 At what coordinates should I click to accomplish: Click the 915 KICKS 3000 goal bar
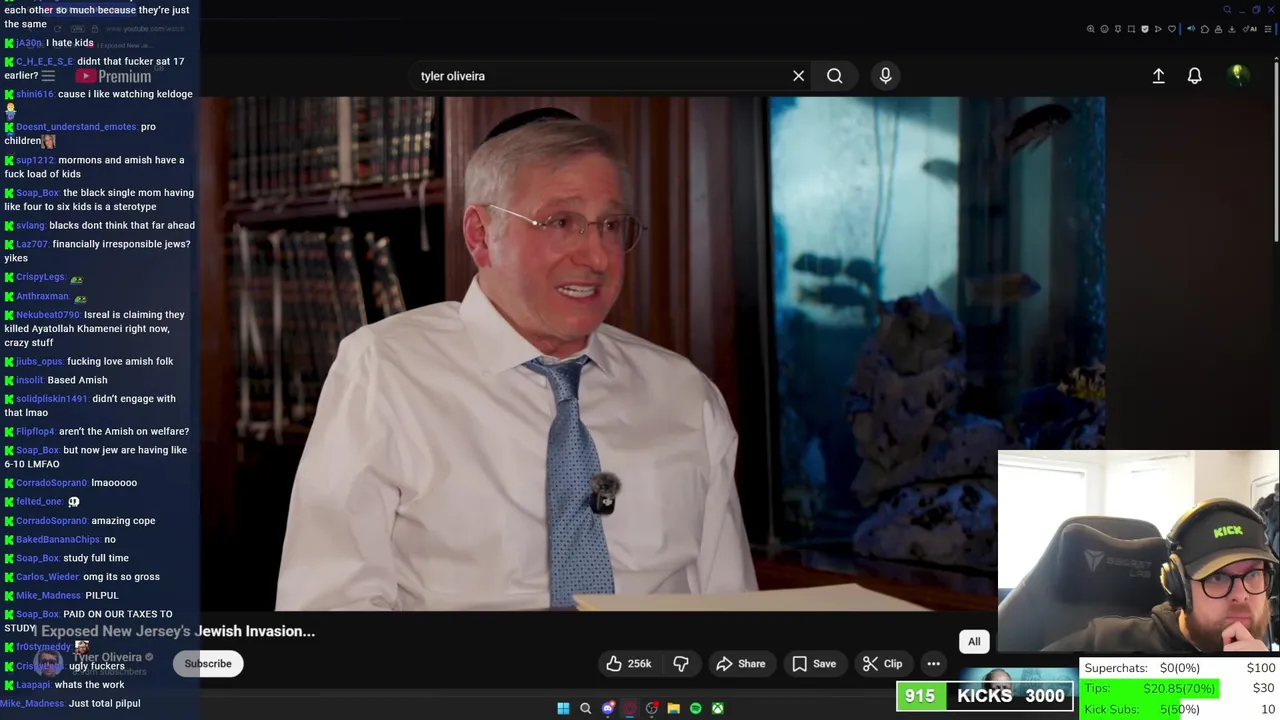(x=985, y=696)
